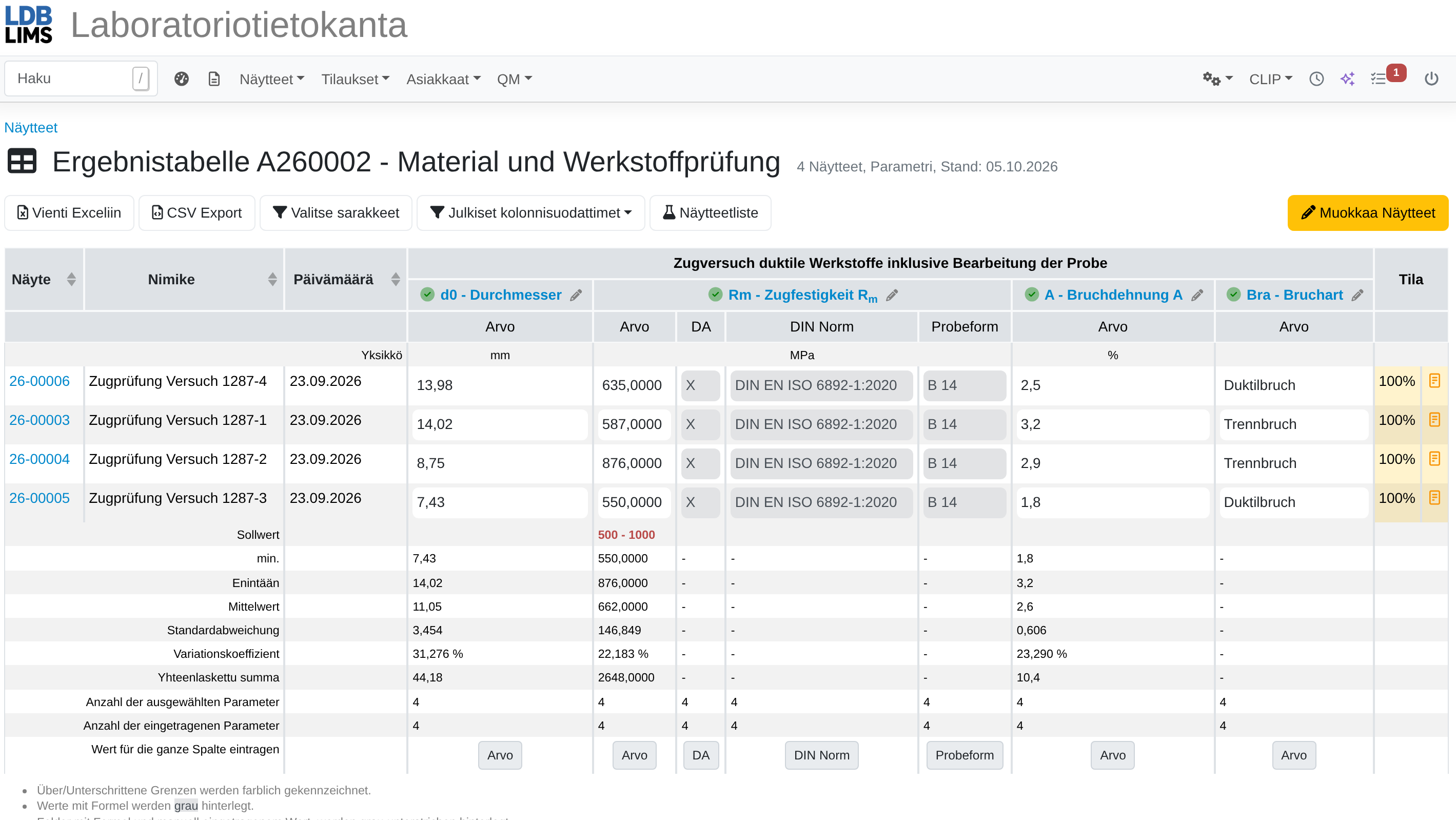Open note icon for sample 26-00005
The width and height of the screenshot is (1456, 820).
coord(1434,498)
